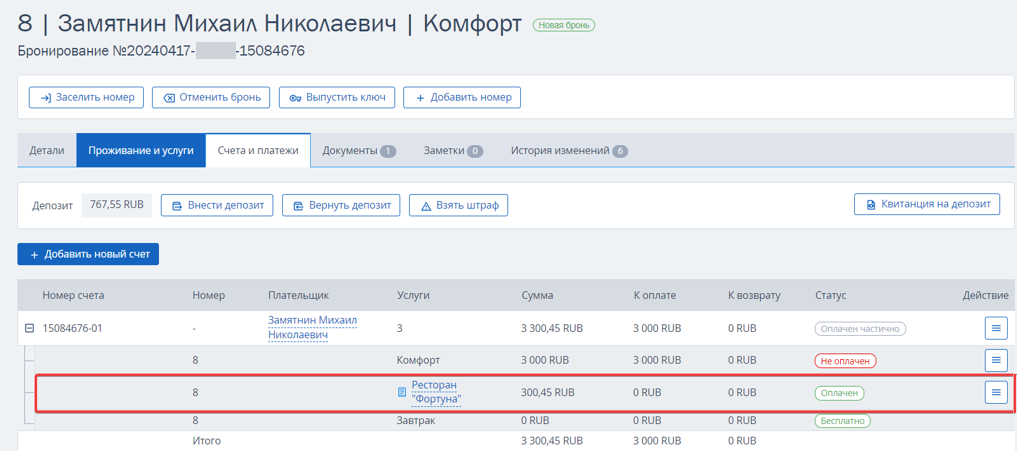The image size is (1017, 451).
Task: Click document icon beside Ресторан Фортуна
Action: [402, 392]
